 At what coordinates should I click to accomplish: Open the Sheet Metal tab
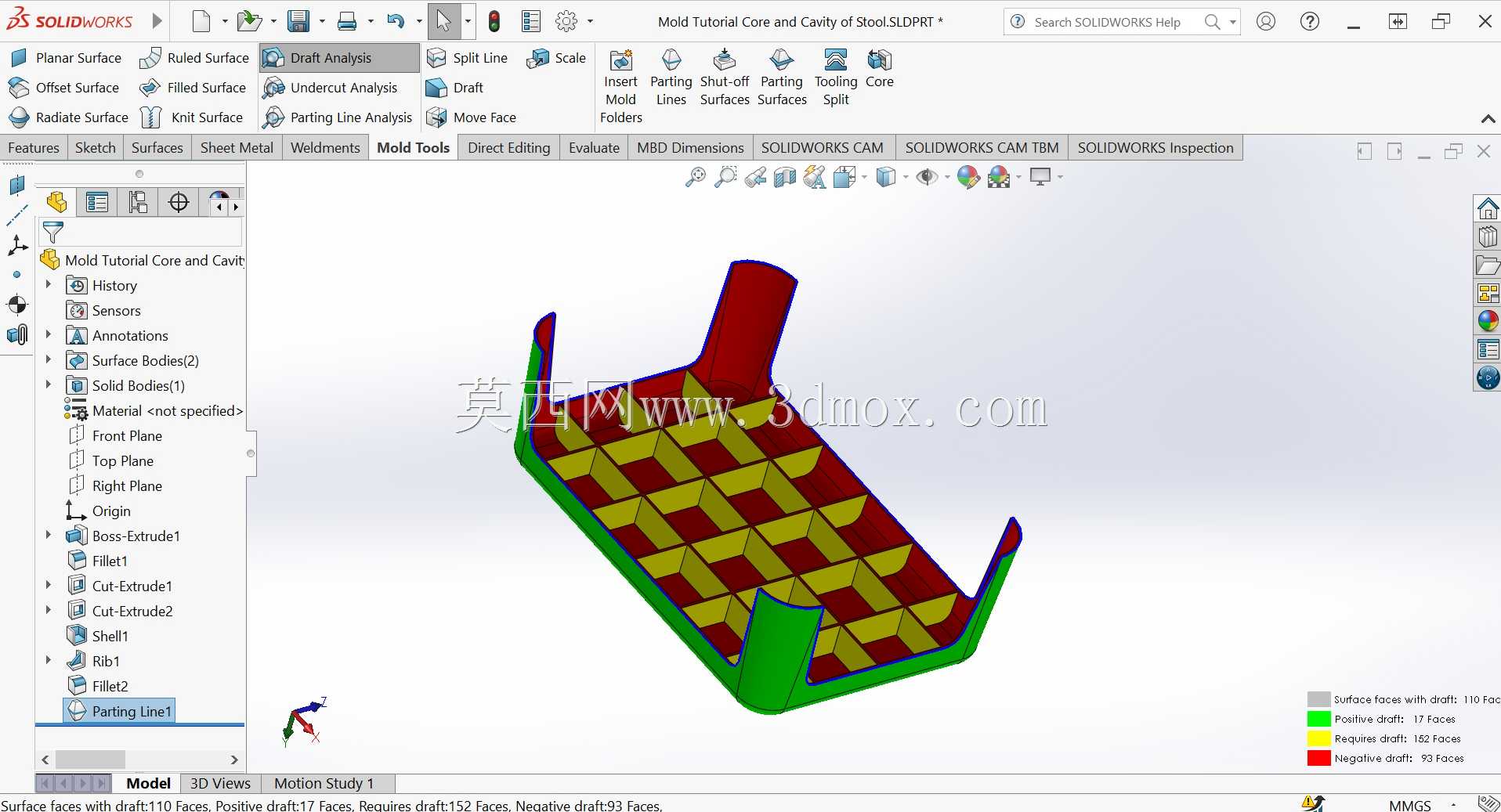[x=237, y=148]
